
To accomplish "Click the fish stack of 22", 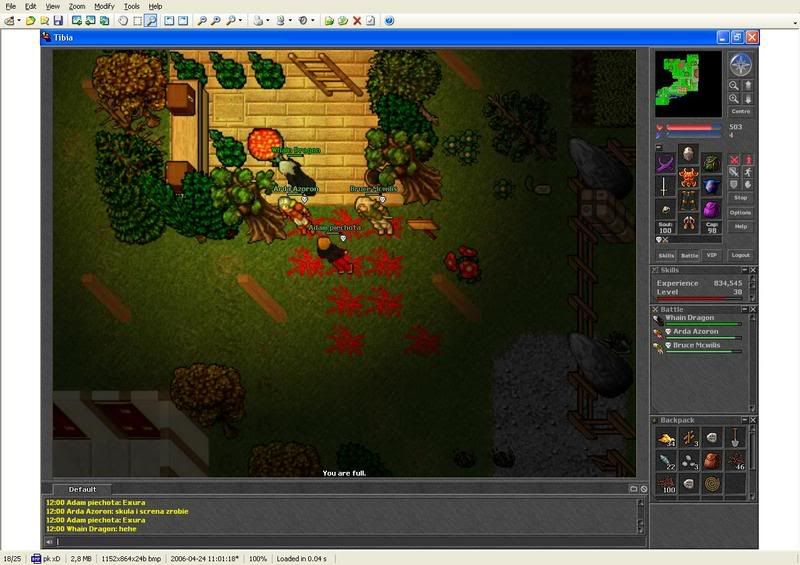I will 666,461.
